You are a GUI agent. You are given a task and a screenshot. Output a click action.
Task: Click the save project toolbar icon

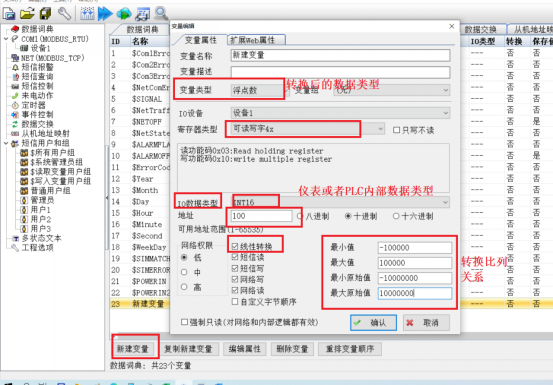tap(45, 14)
